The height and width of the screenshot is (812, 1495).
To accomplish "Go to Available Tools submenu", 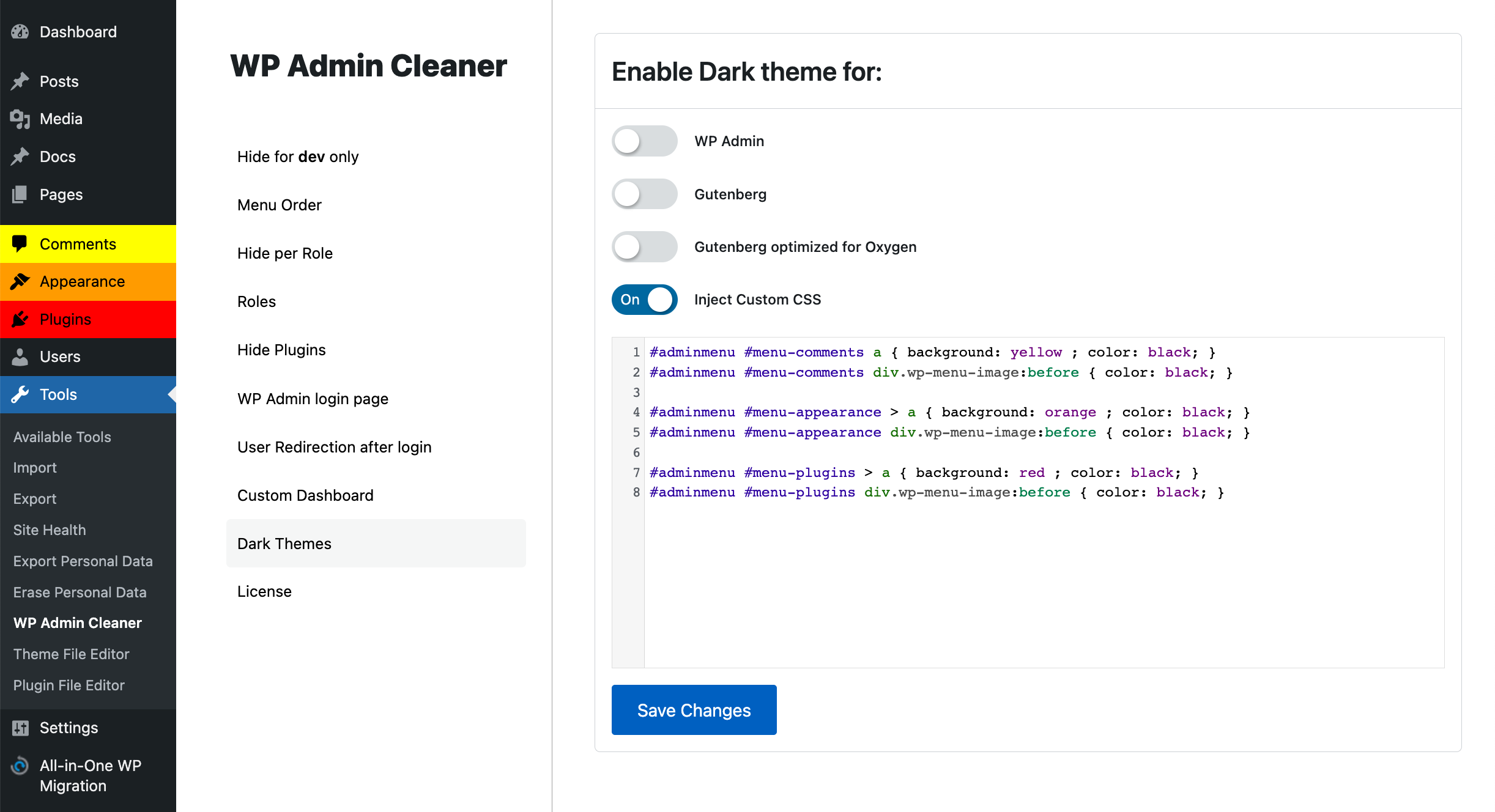I will pyautogui.click(x=62, y=437).
